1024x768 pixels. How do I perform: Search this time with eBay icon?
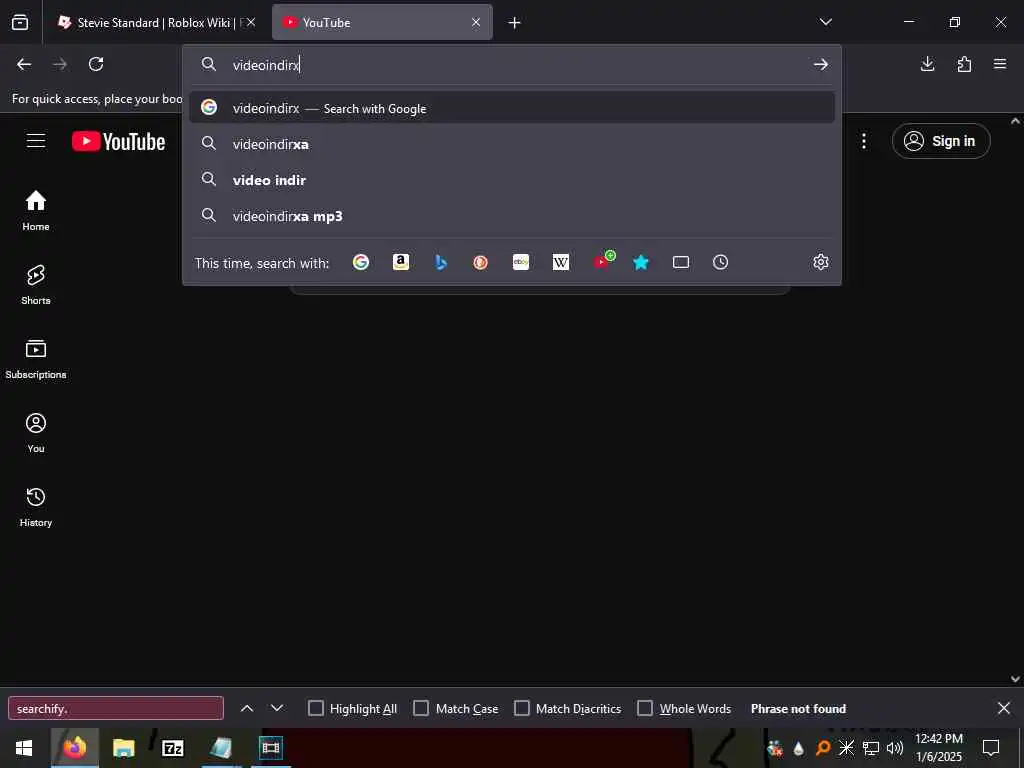[520, 263]
